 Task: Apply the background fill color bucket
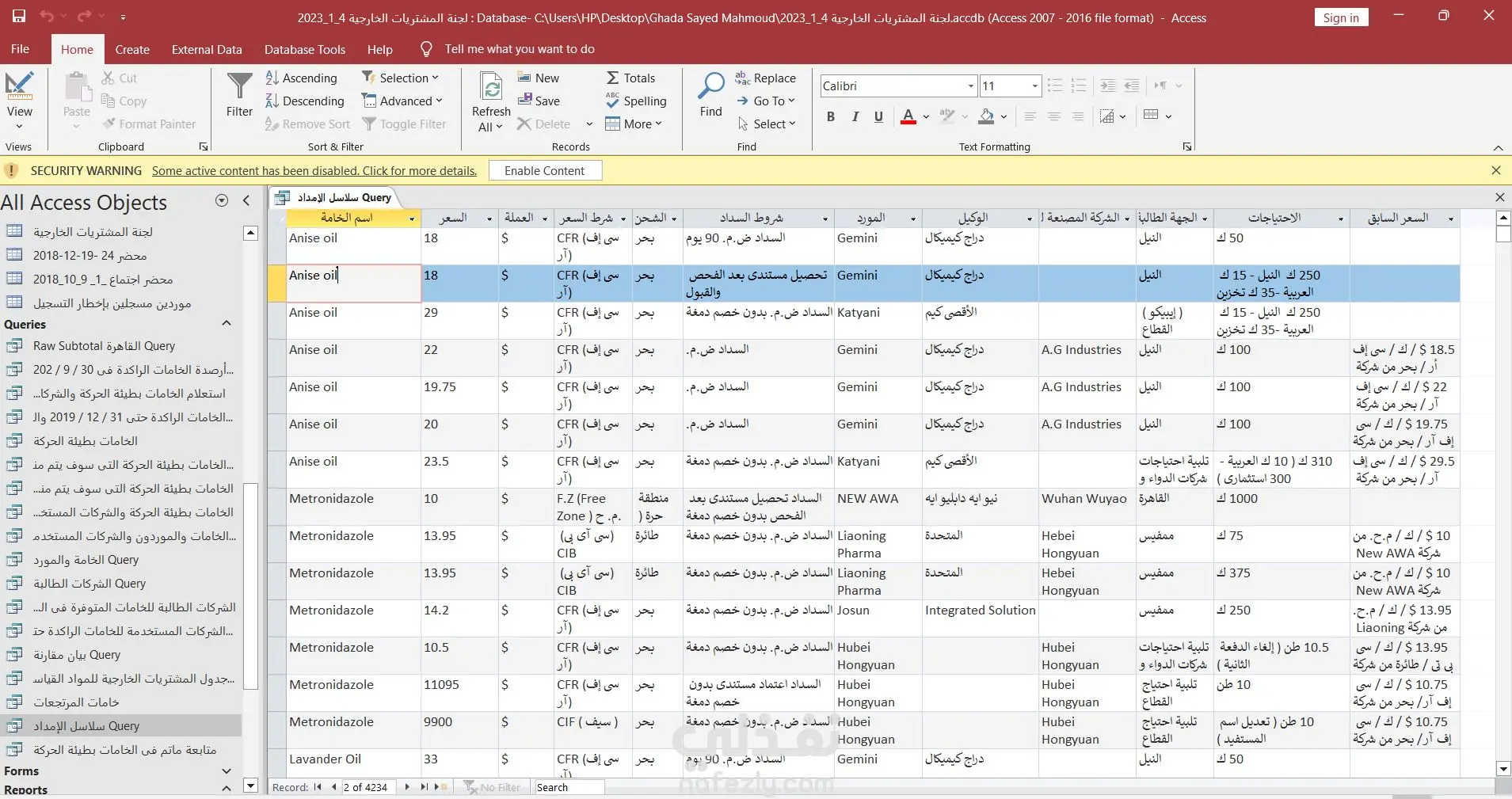[986, 116]
